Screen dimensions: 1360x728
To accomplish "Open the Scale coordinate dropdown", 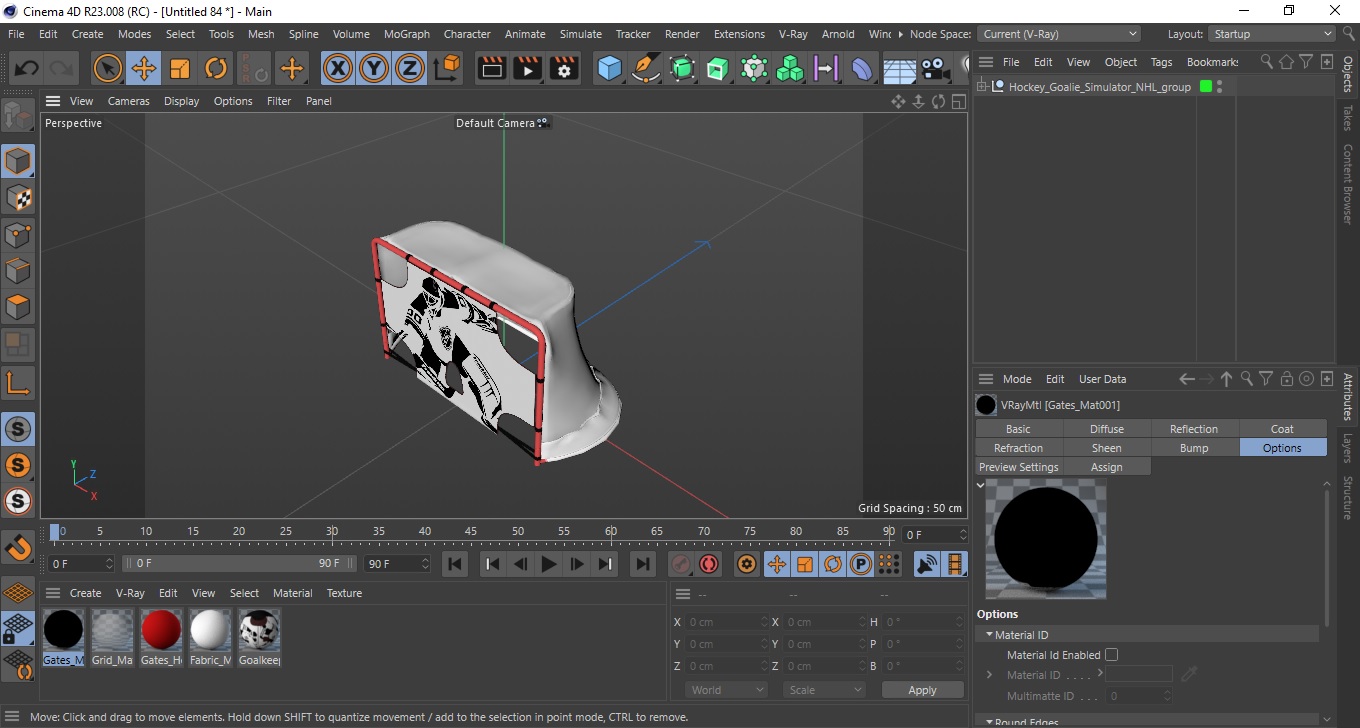I will click(824, 690).
